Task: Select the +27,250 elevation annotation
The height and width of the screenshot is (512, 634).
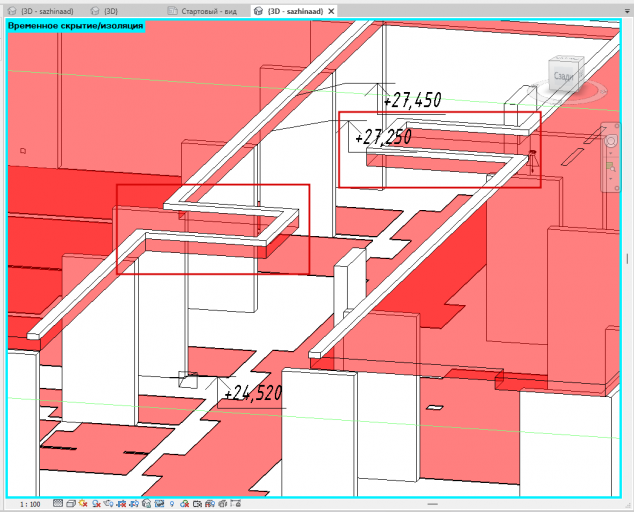Action: pos(383,137)
